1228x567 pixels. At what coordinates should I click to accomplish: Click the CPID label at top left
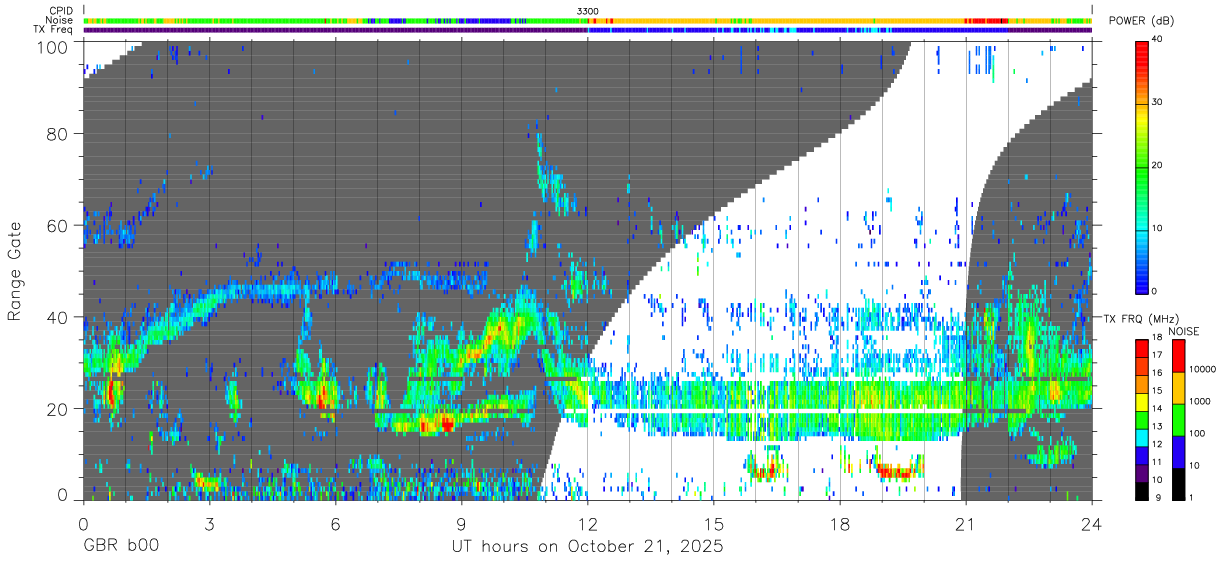coord(61,11)
